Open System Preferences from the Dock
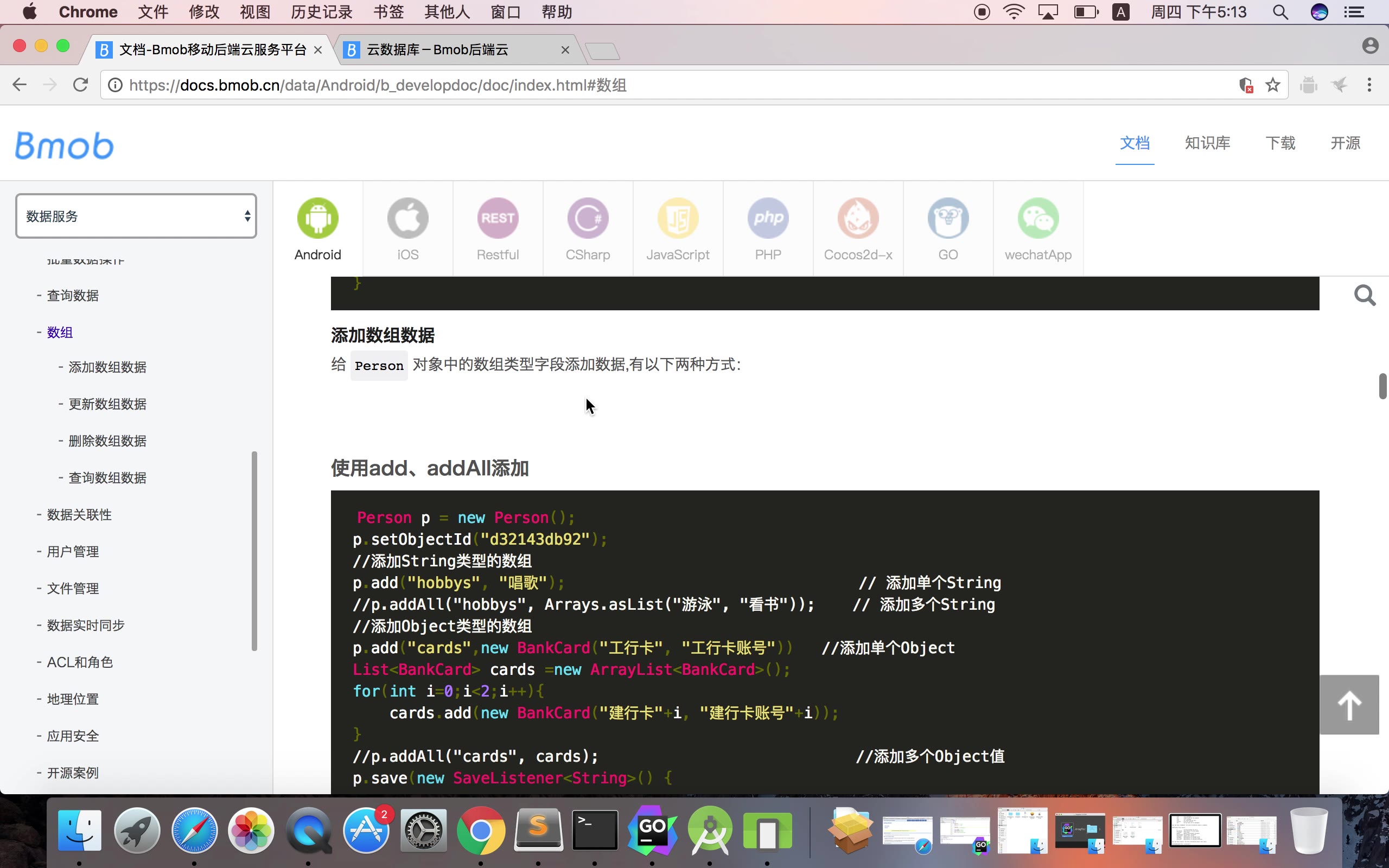The width and height of the screenshot is (1389, 868). (x=424, y=830)
